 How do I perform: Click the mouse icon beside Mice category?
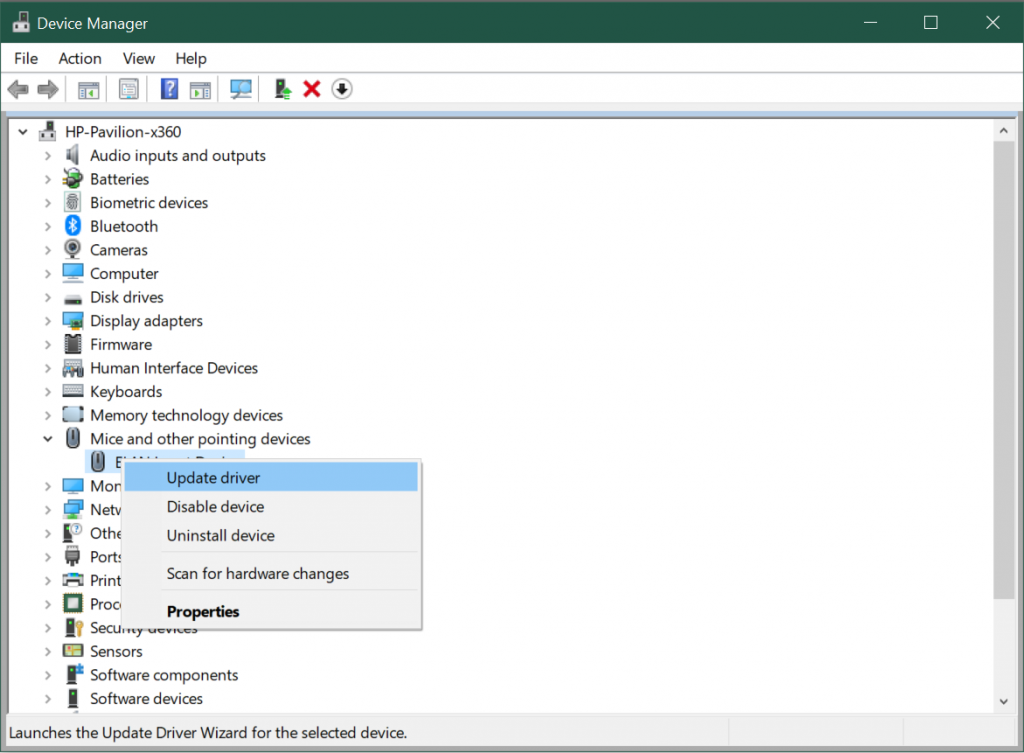coord(73,438)
